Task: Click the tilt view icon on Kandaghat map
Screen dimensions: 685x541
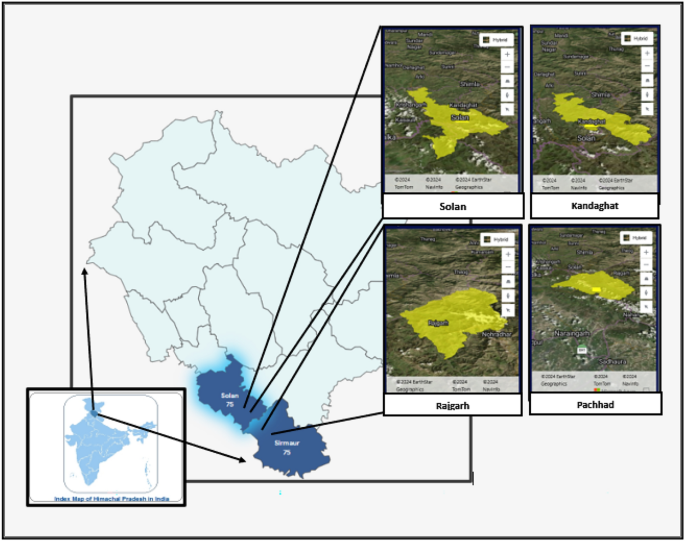Action: 647,80
